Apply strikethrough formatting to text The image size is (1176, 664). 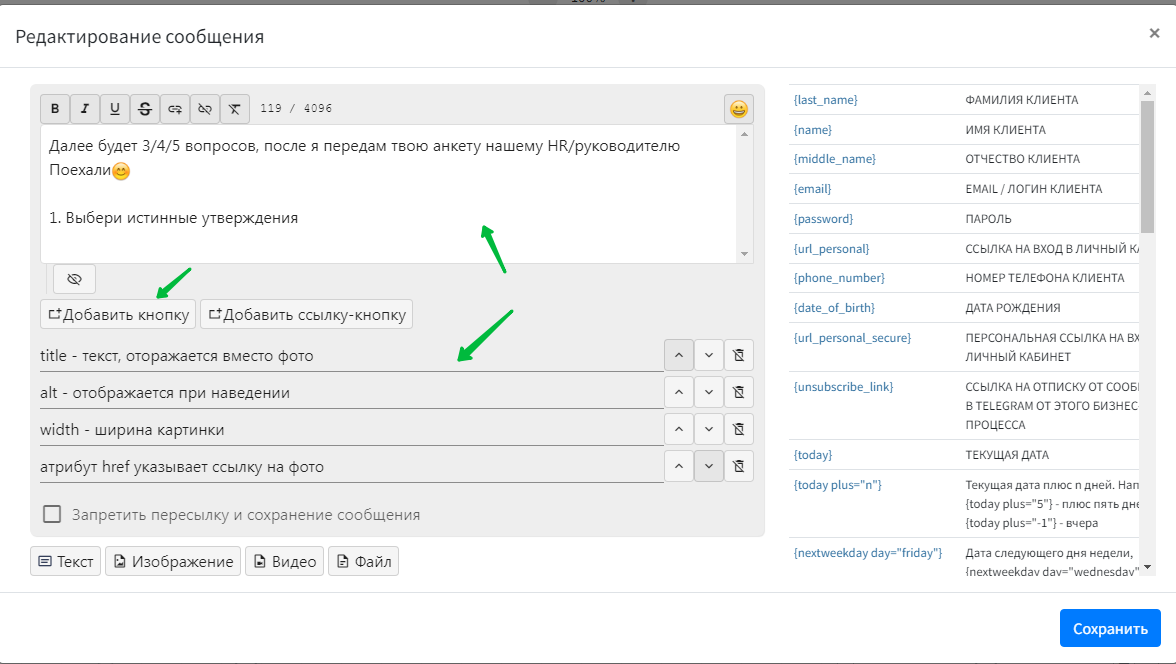pos(145,109)
